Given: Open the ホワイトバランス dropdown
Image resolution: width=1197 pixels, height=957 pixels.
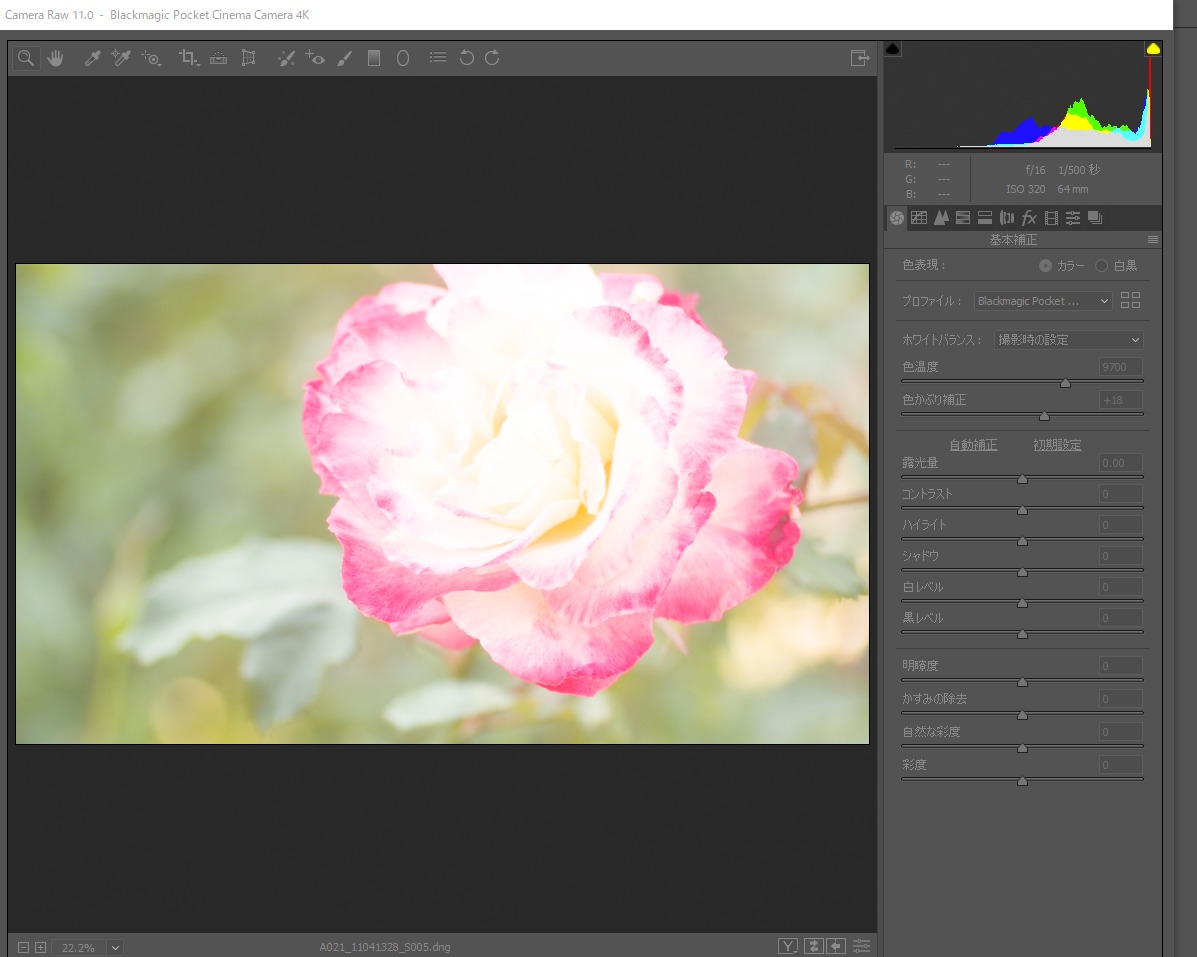Looking at the screenshot, I should point(1068,340).
